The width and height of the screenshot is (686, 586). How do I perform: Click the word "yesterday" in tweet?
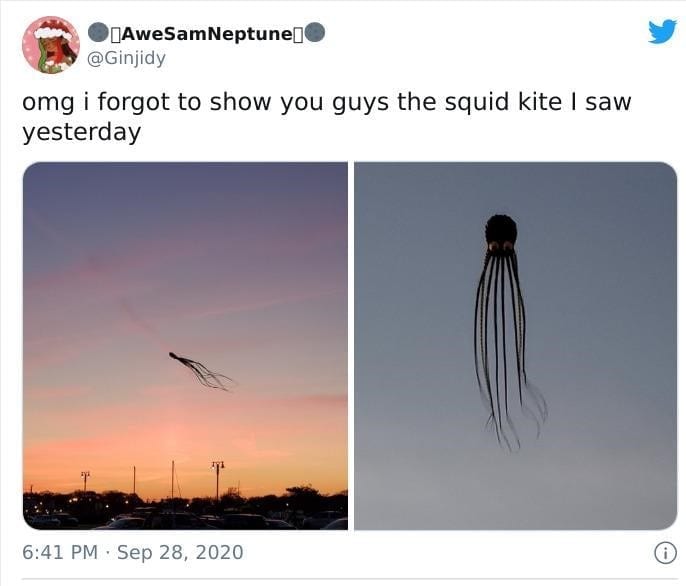pos(81,132)
